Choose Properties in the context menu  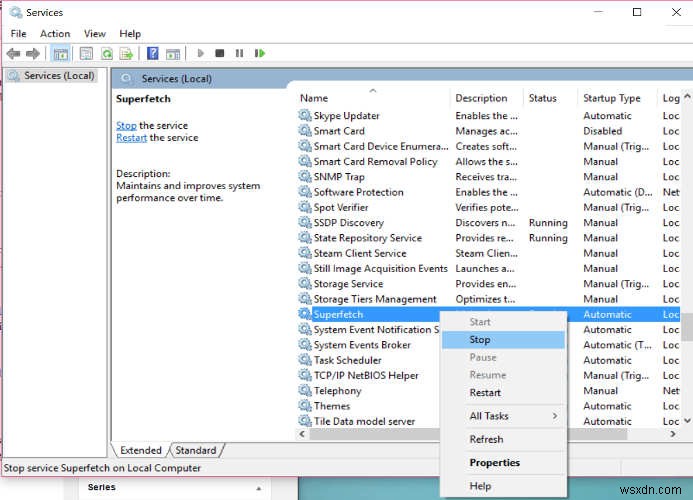tap(503, 463)
